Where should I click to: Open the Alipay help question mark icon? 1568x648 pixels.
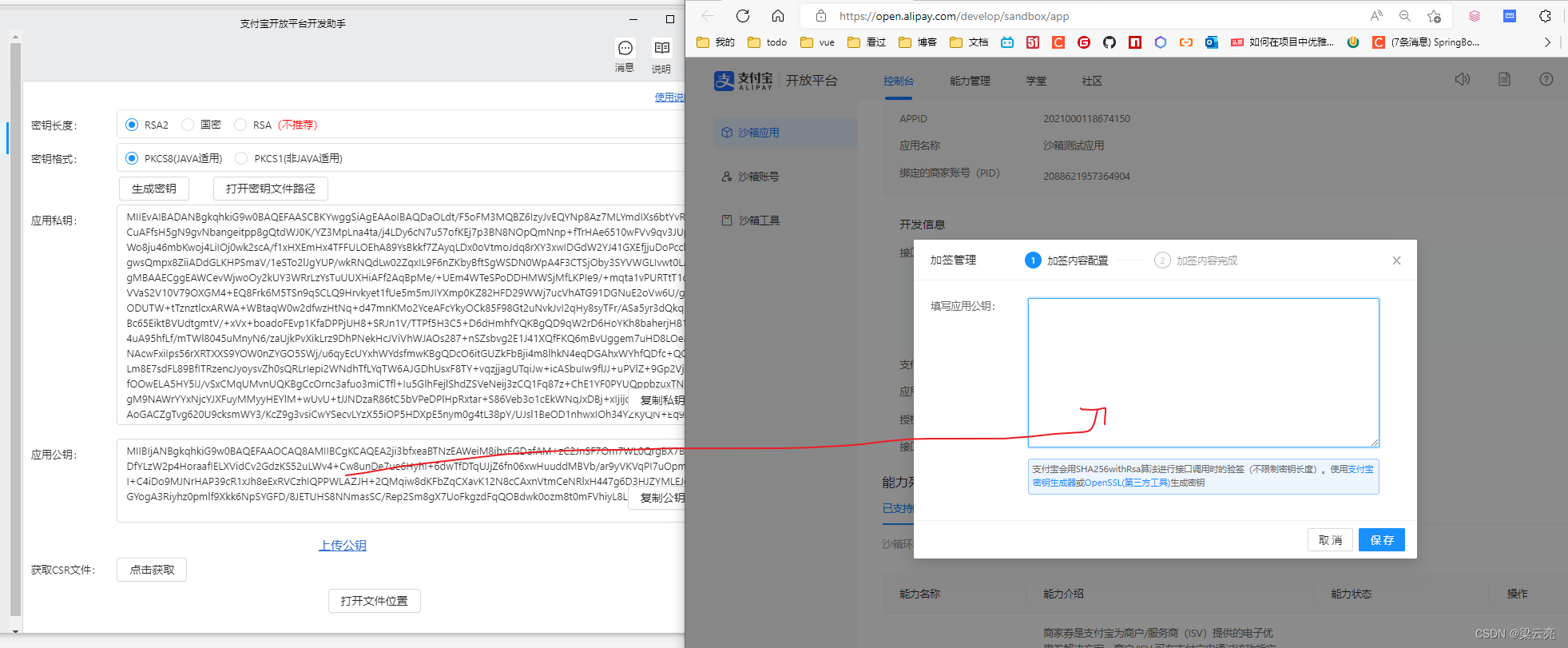coord(1546,79)
